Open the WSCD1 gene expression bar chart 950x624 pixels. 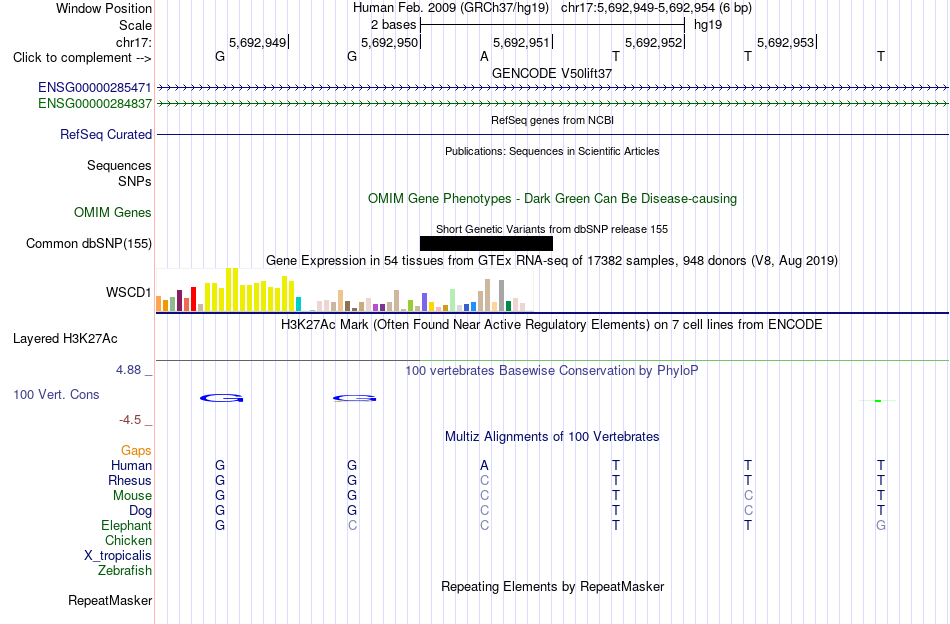[344, 290]
